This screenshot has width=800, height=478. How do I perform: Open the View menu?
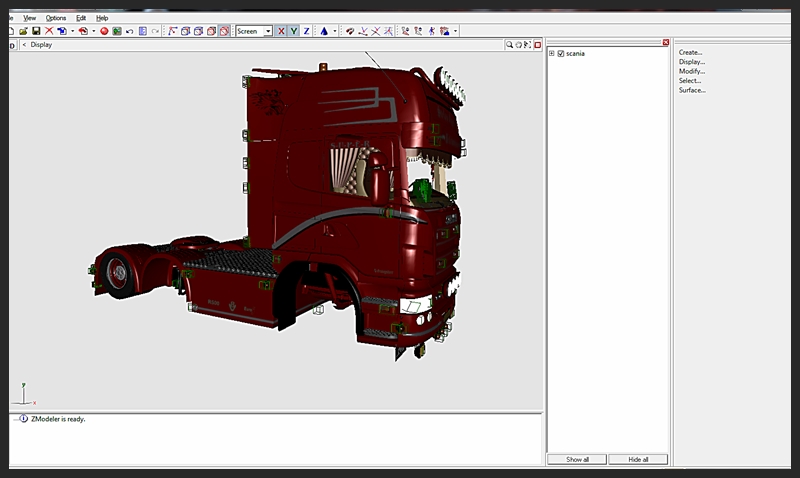tap(30, 18)
